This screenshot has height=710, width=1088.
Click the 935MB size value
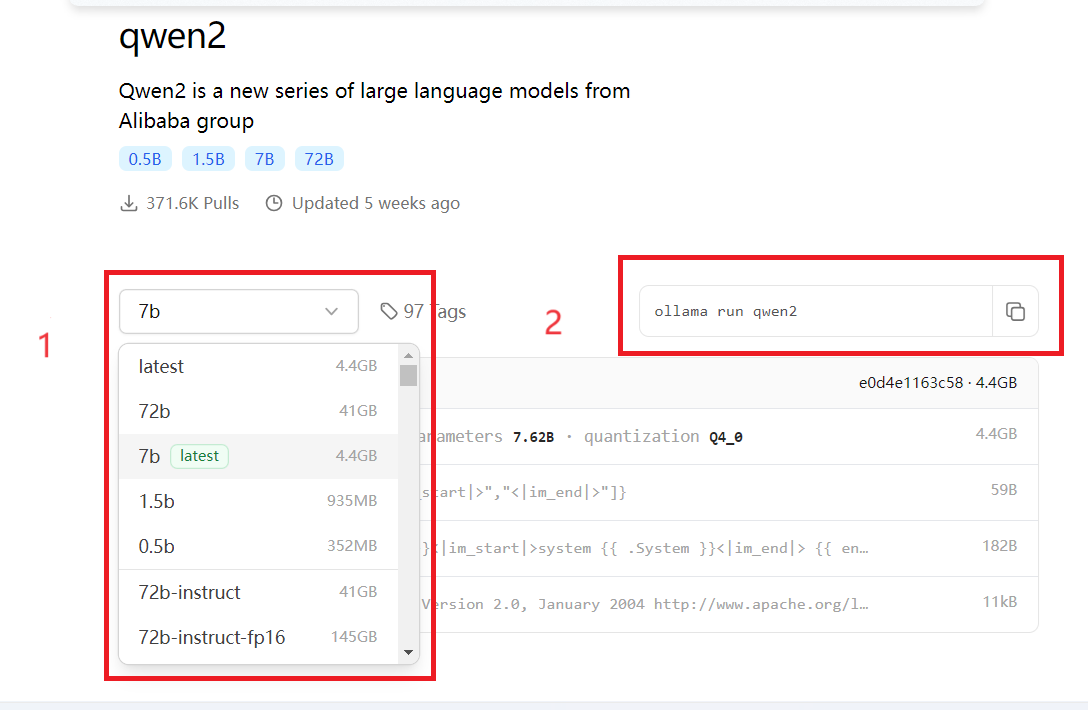[x=352, y=501]
